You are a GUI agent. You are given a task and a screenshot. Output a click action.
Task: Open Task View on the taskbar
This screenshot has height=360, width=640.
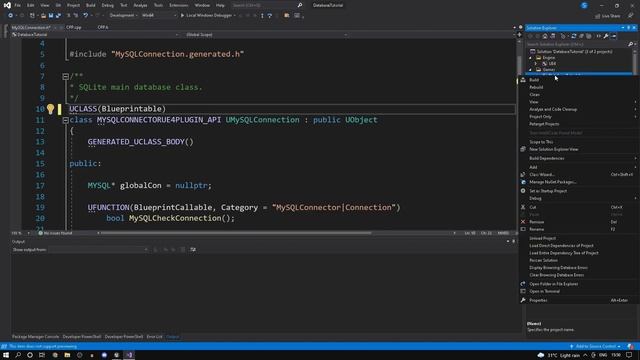pyautogui.click(x=42, y=355)
